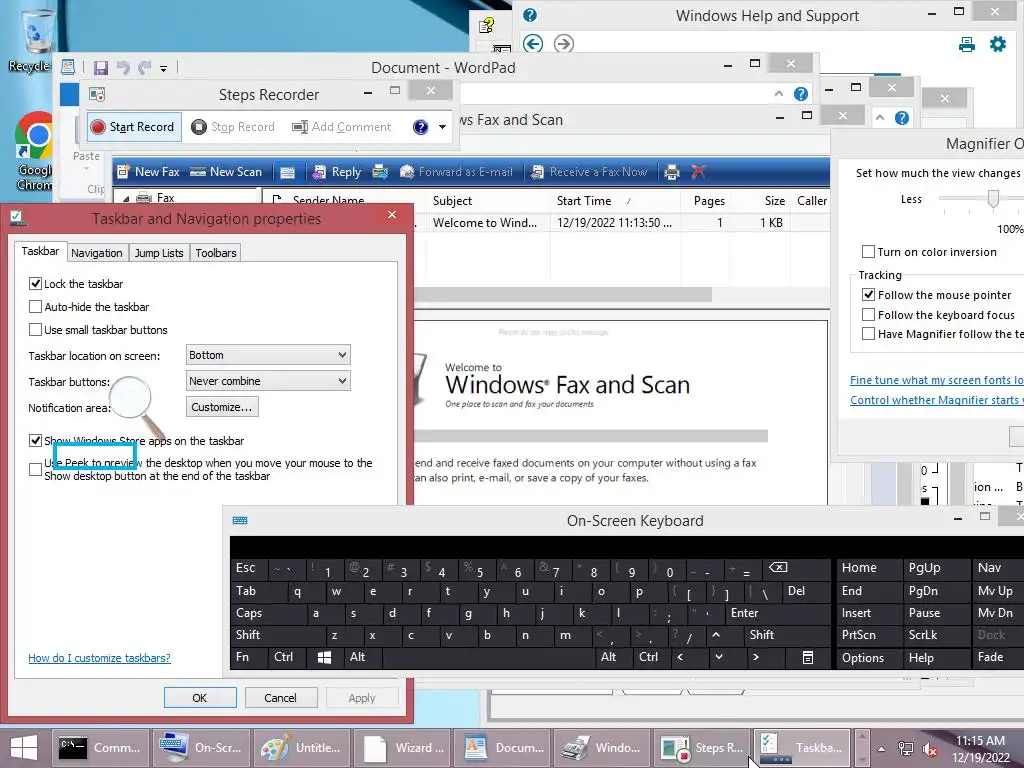
Task: Click New Fax in Fax and Scan toolbar
Action: (148, 172)
